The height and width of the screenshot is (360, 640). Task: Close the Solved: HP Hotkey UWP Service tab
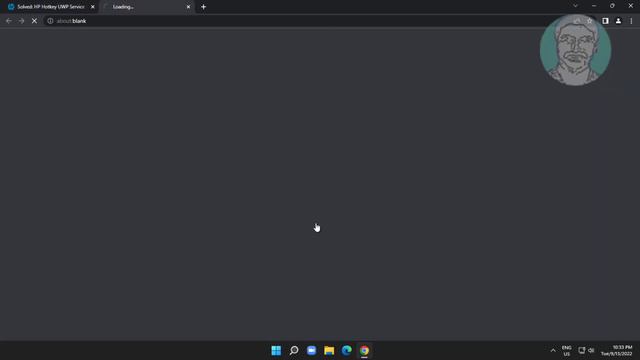pyautogui.click(x=93, y=7)
